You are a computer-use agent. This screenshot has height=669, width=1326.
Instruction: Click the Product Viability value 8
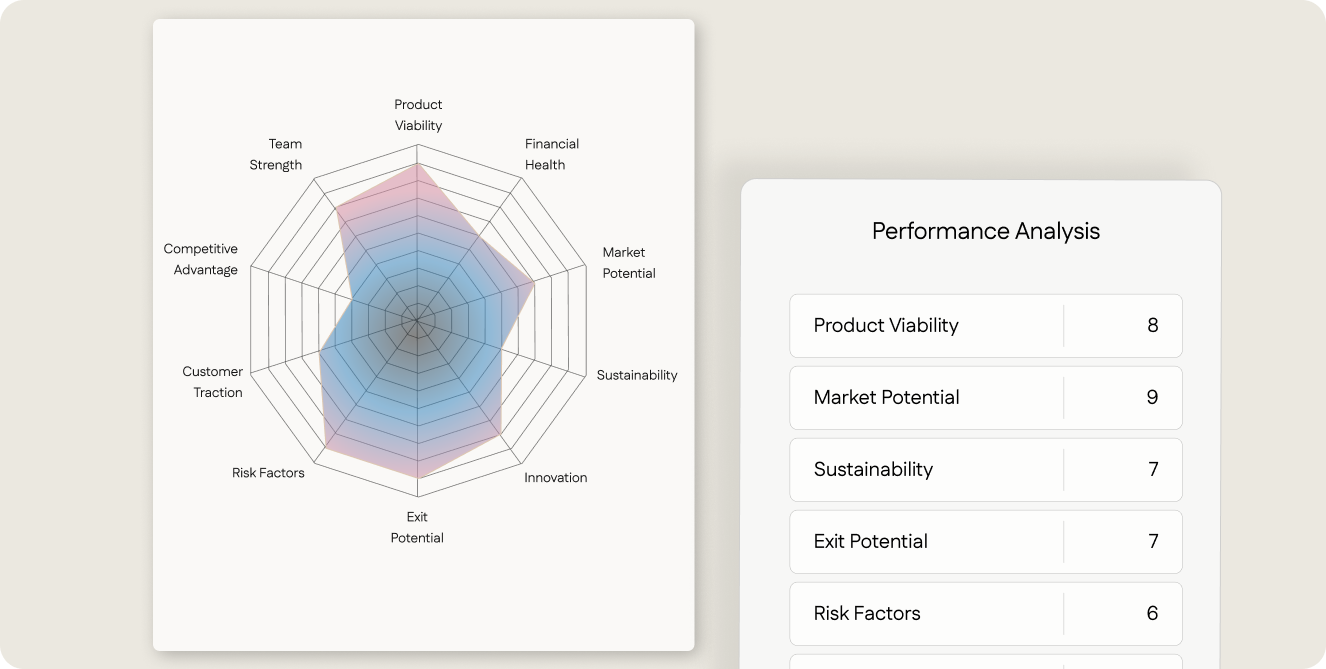[x=1152, y=325]
